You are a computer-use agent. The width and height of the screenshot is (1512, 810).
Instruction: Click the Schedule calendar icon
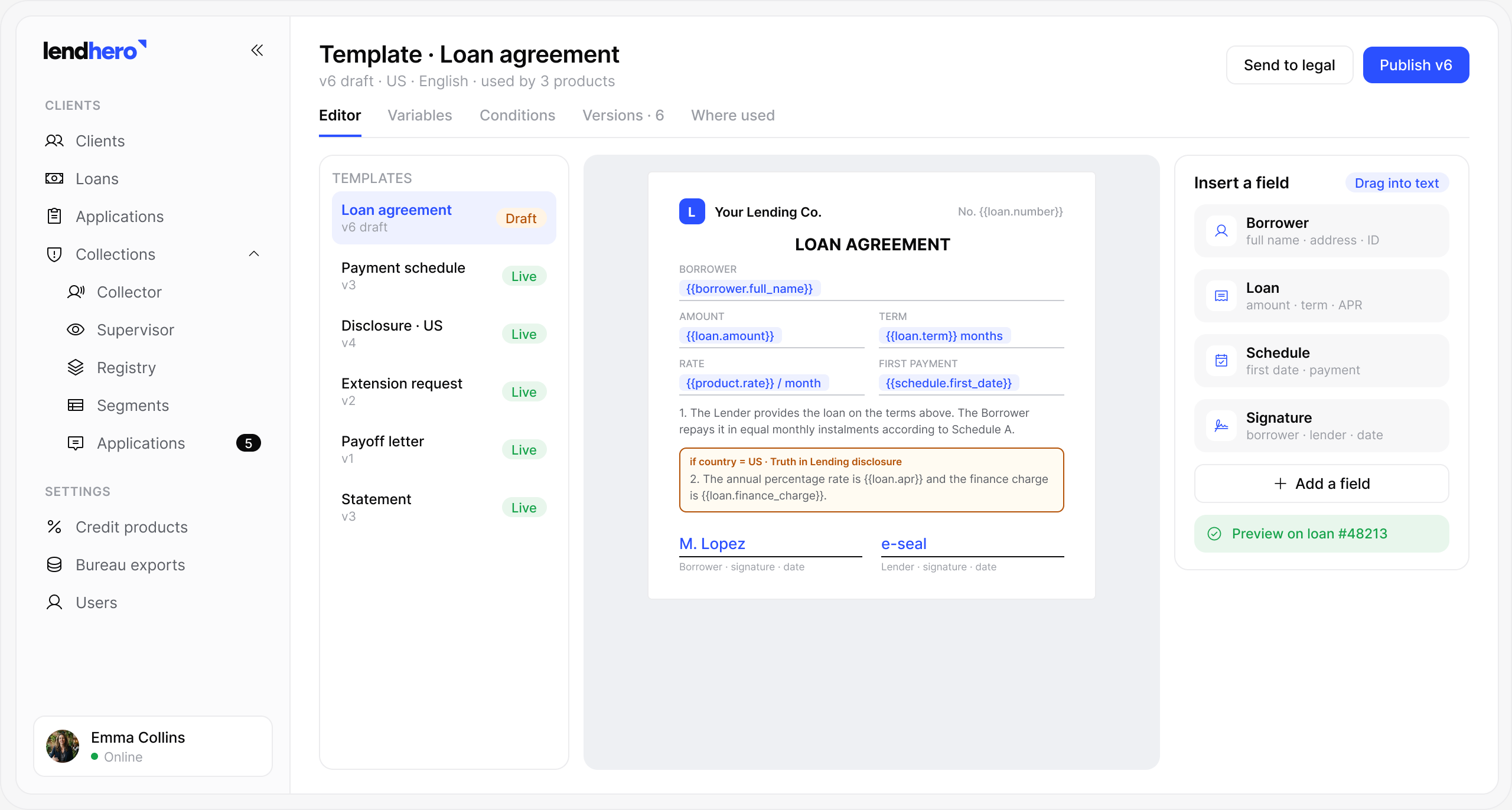point(1221,361)
